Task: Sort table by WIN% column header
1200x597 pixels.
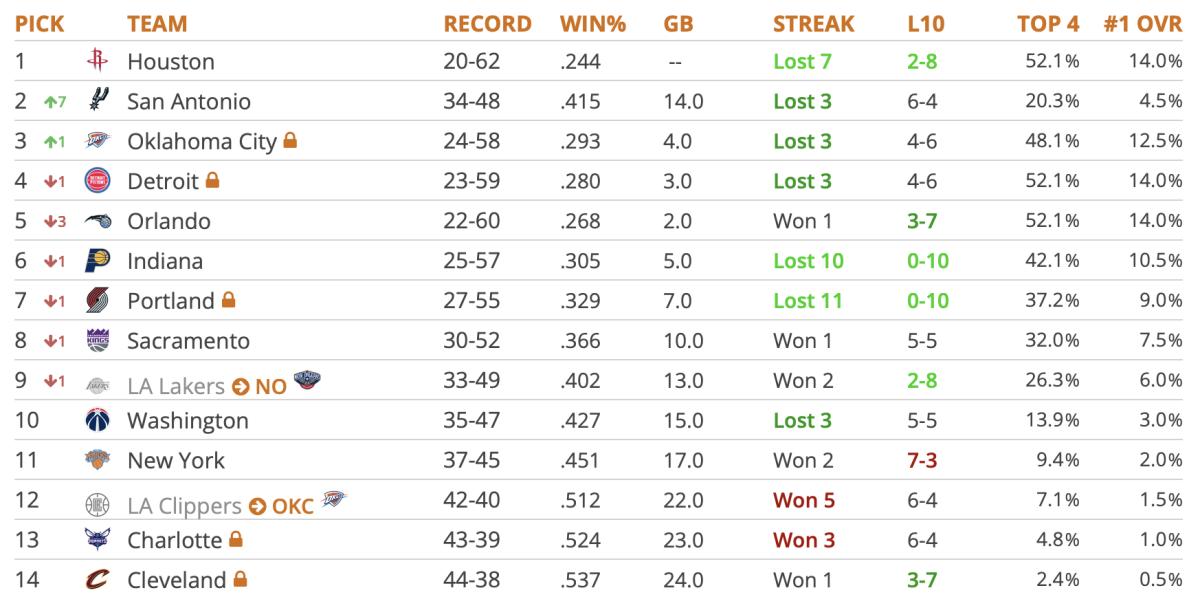Action: [592, 23]
